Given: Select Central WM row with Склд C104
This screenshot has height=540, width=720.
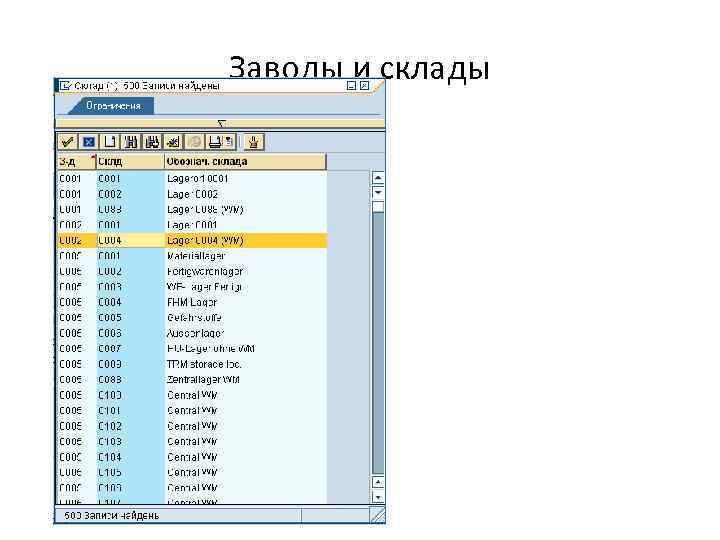Looking at the screenshot, I should coord(191,457).
